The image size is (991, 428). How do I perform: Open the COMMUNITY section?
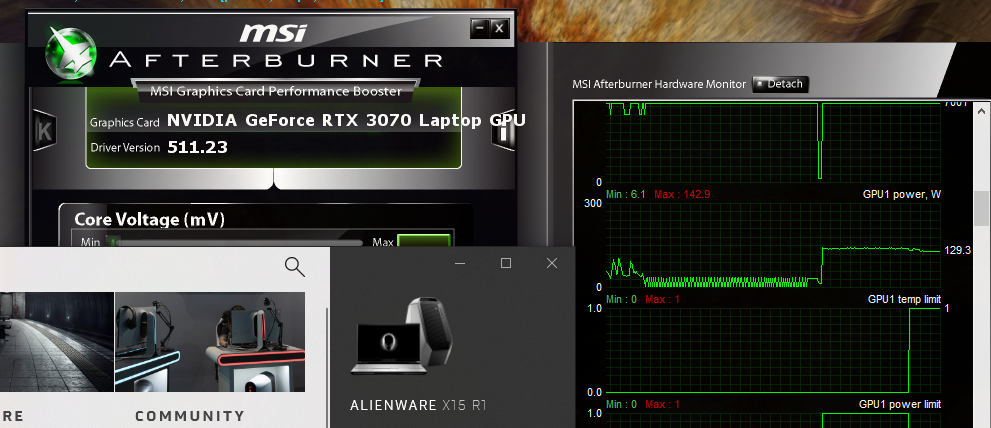pyautogui.click(x=190, y=416)
